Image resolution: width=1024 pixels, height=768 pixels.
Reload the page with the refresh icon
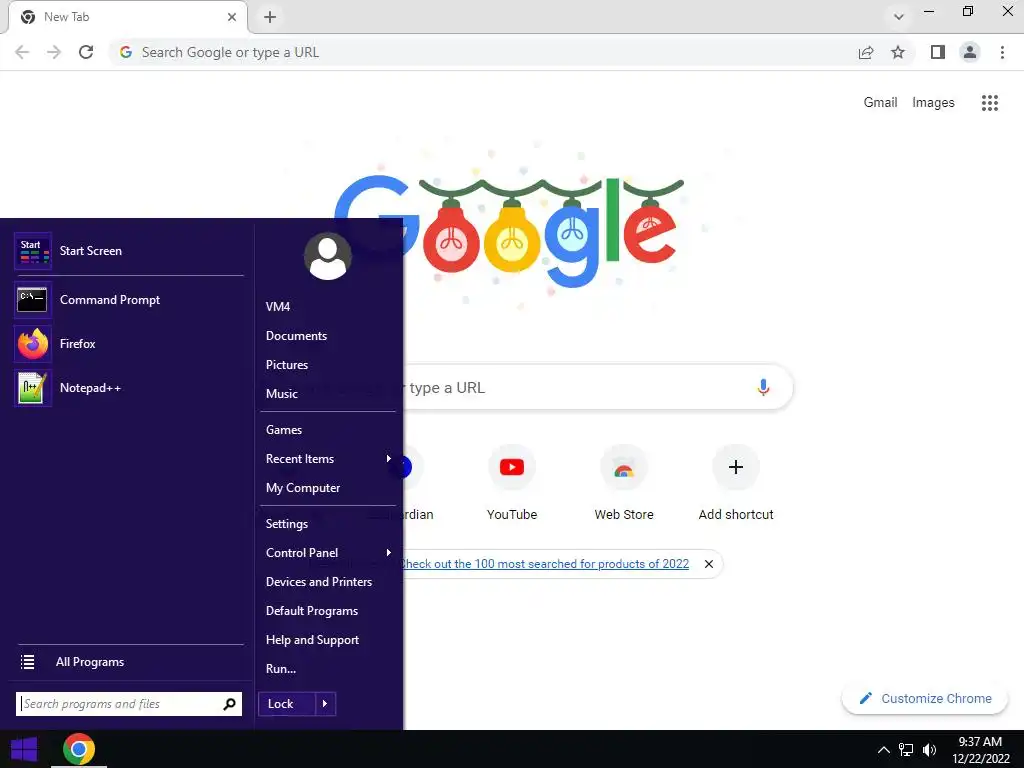click(x=86, y=52)
